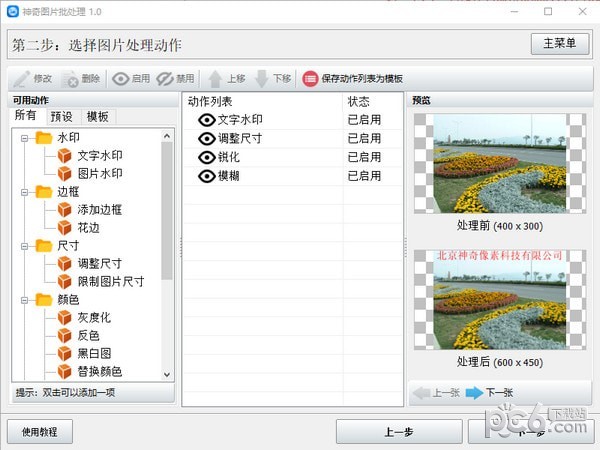600x450 pixels.
Task: Select the 灰度化 tree item text
Action: click(94, 317)
